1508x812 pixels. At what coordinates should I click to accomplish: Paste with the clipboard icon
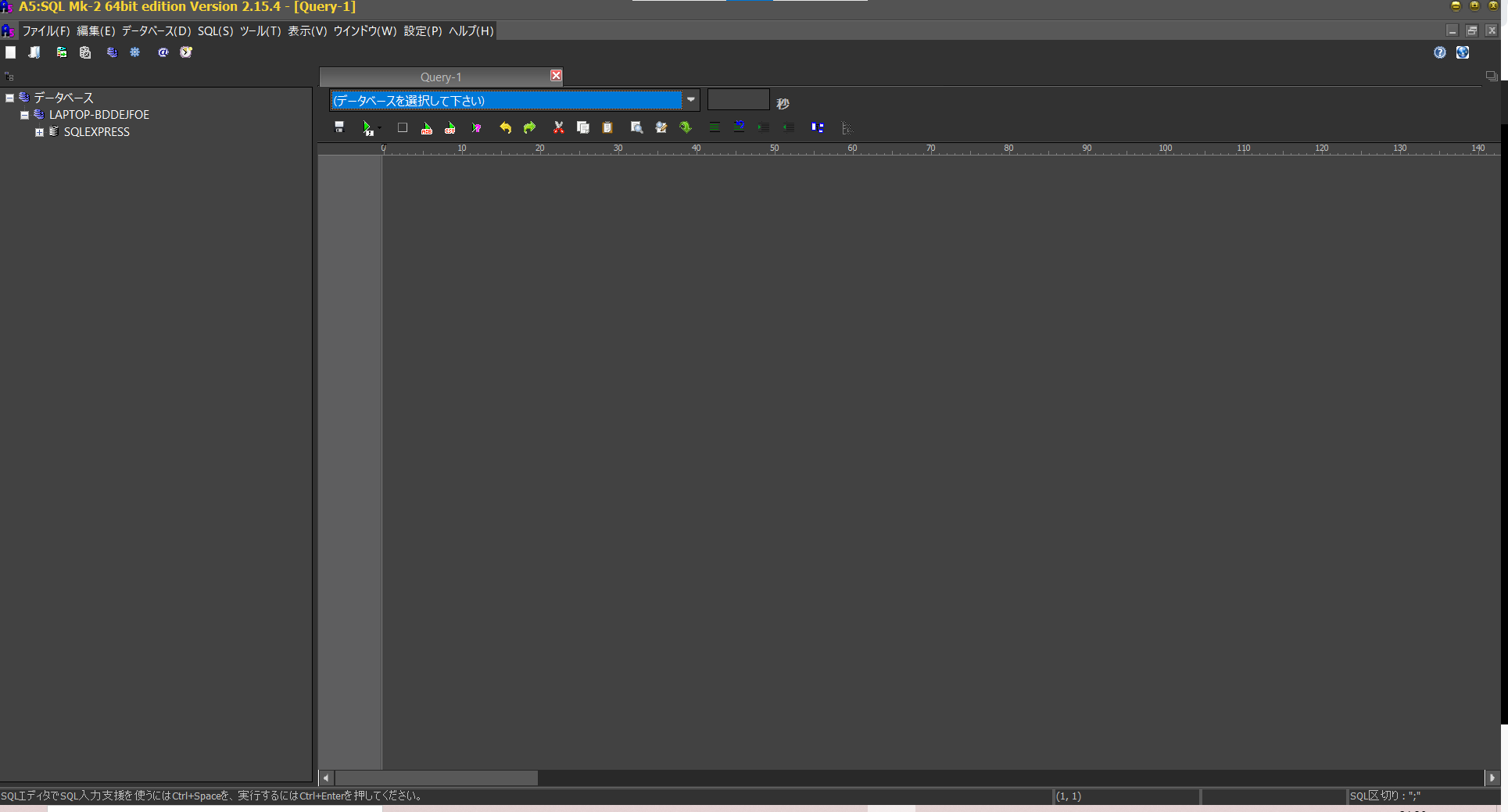click(607, 127)
